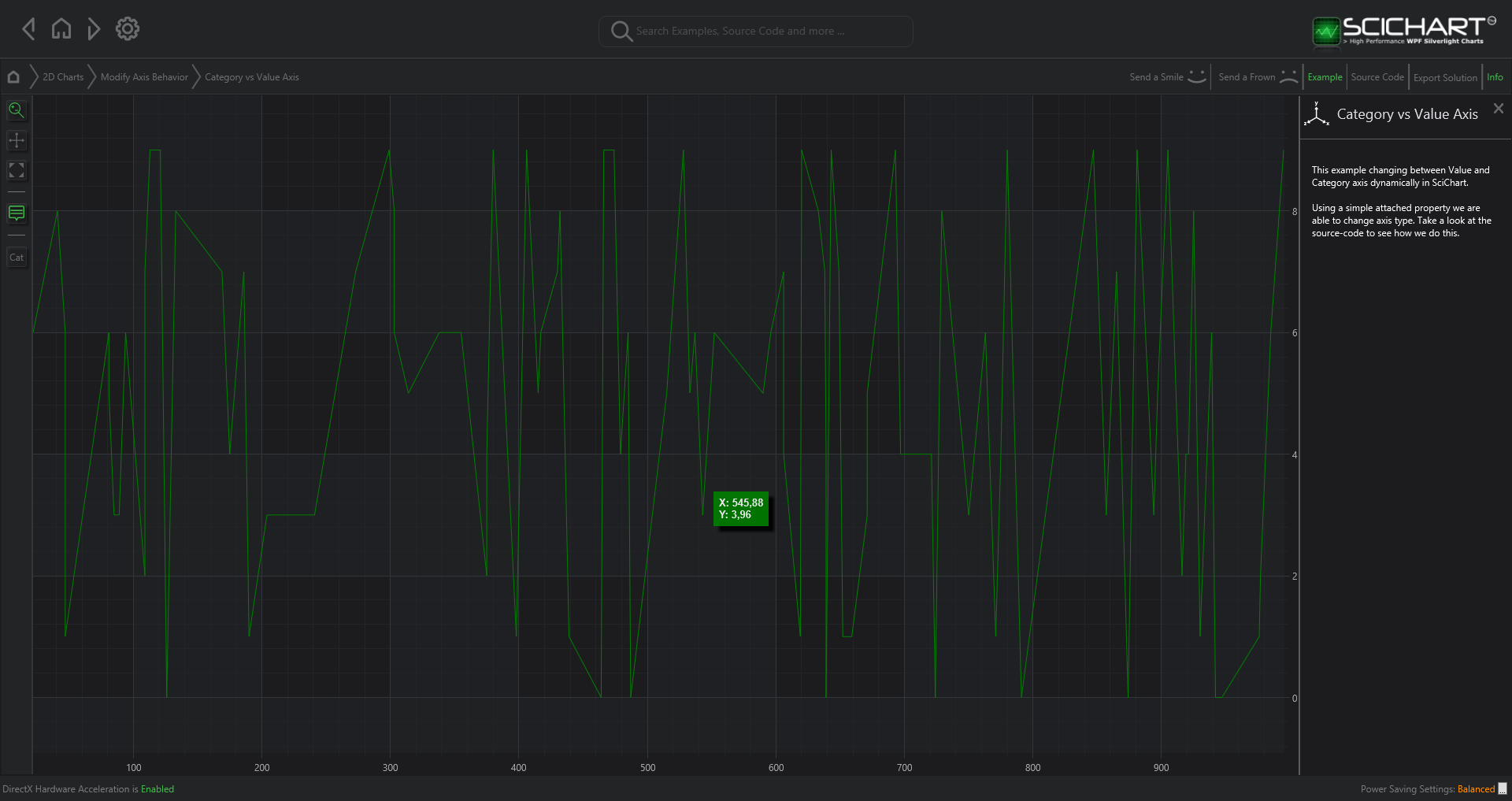This screenshot has width=1512, height=801.
Task: Click the 500 label on X axis
Action: click(647, 767)
